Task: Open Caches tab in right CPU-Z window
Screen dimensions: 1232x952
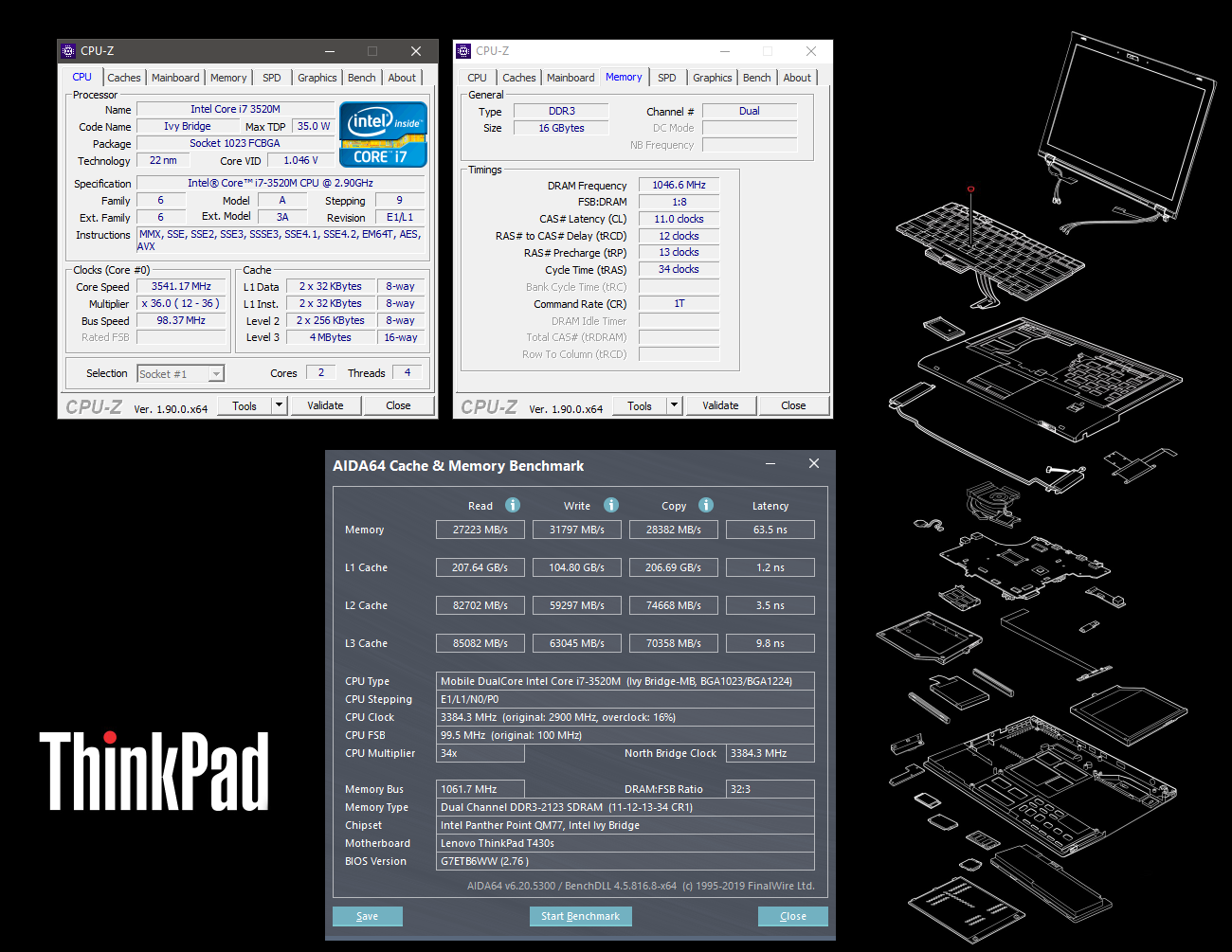Action: pyautogui.click(x=519, y=78)
